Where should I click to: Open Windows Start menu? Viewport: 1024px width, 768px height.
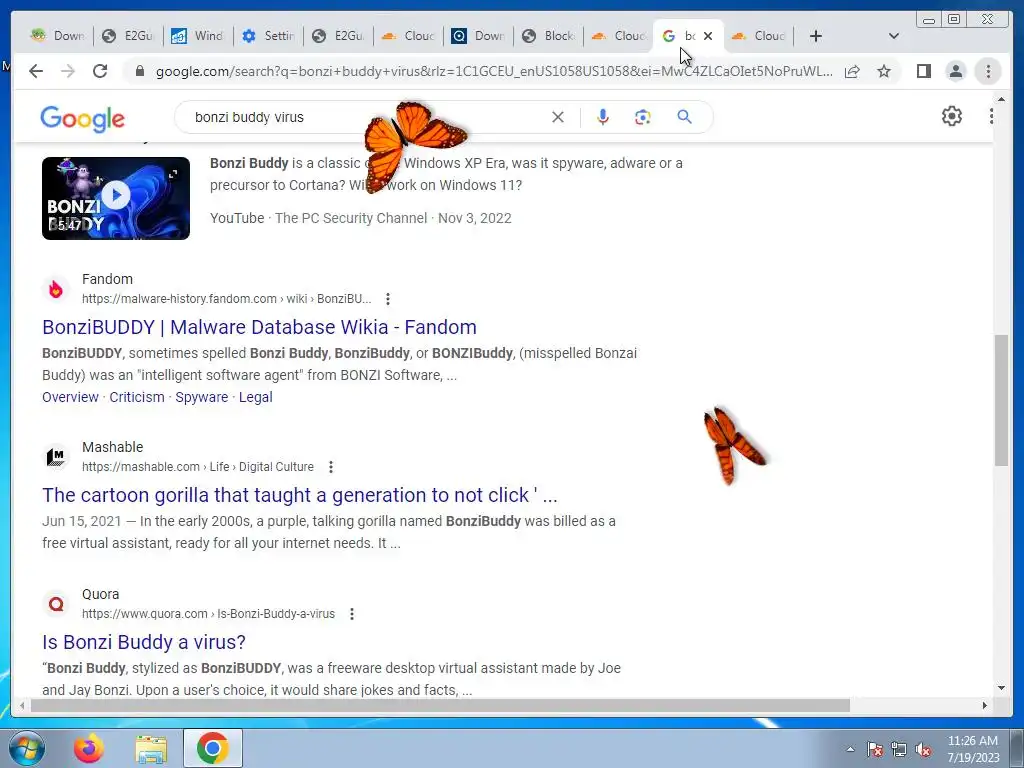click(26, 749)
